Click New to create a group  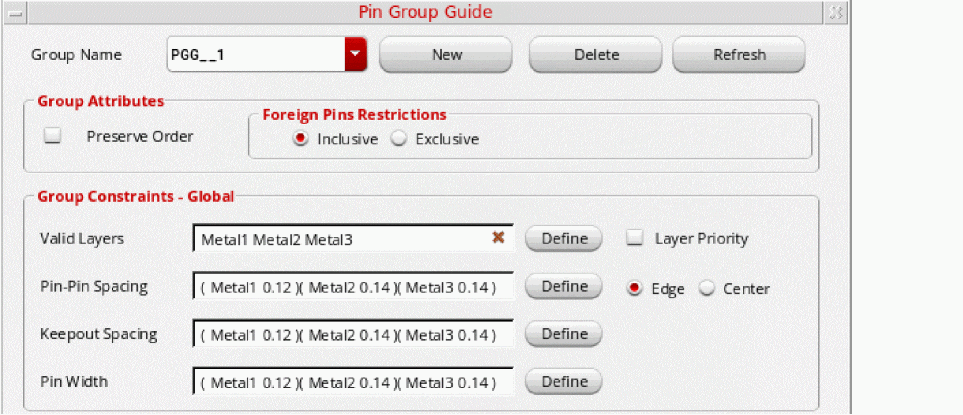point(446,55)
